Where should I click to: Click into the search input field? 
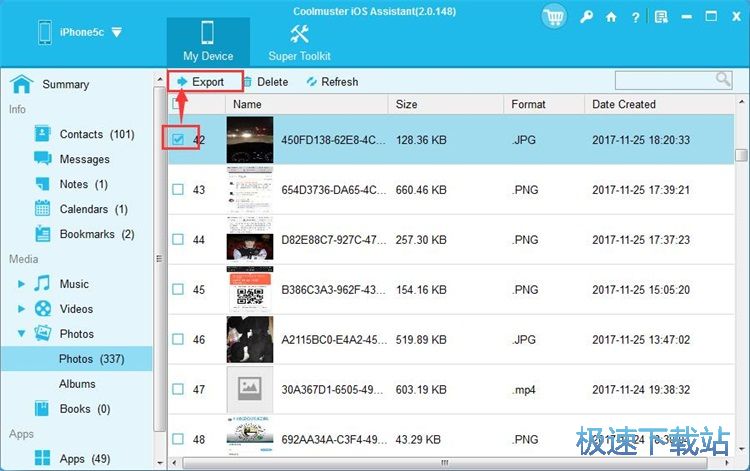pos(666,80)
